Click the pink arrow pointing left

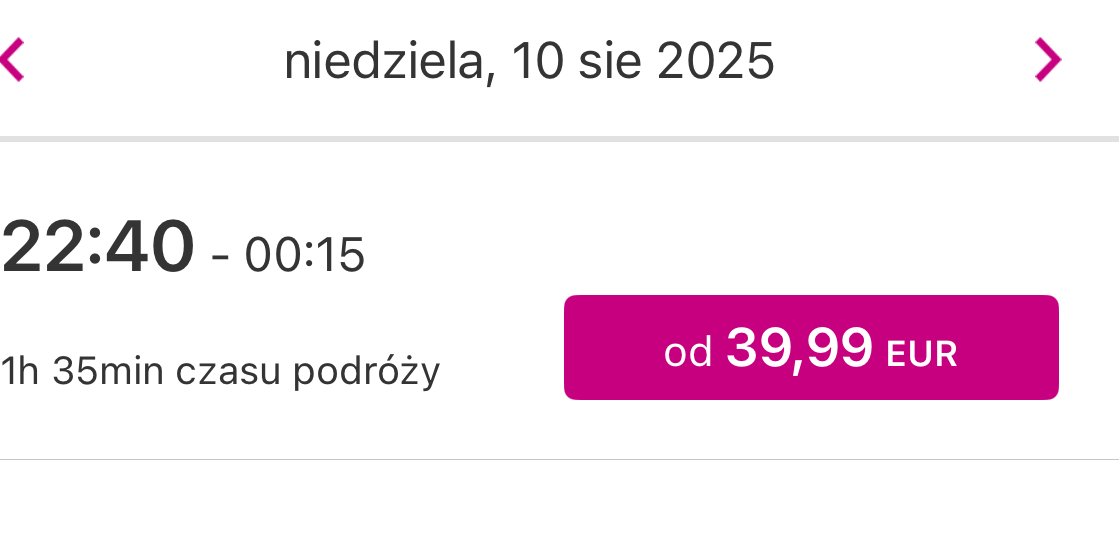[12, 60]
